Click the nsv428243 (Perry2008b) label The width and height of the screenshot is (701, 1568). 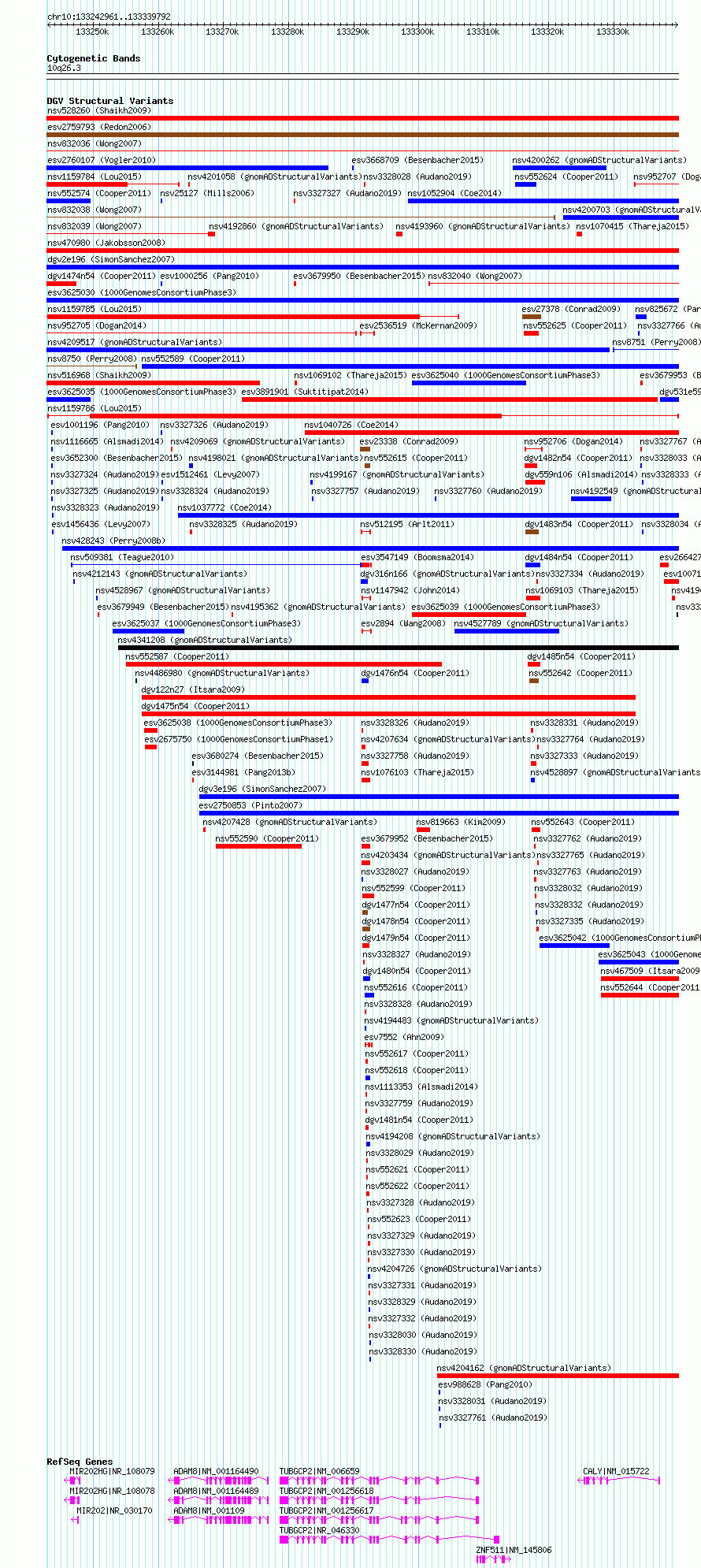114,541
